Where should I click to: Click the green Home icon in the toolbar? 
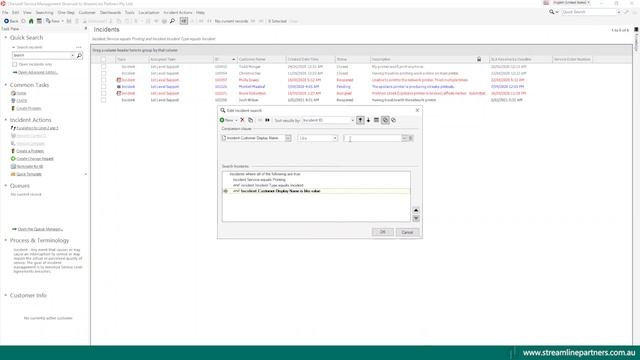pos(31,21)
